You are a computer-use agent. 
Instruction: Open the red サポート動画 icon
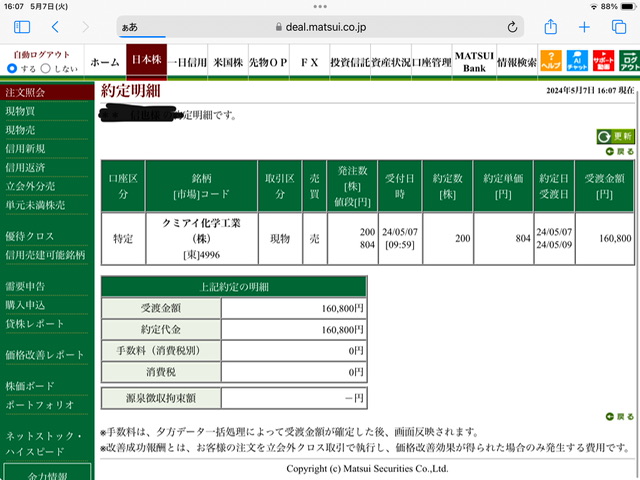[603, 60]
